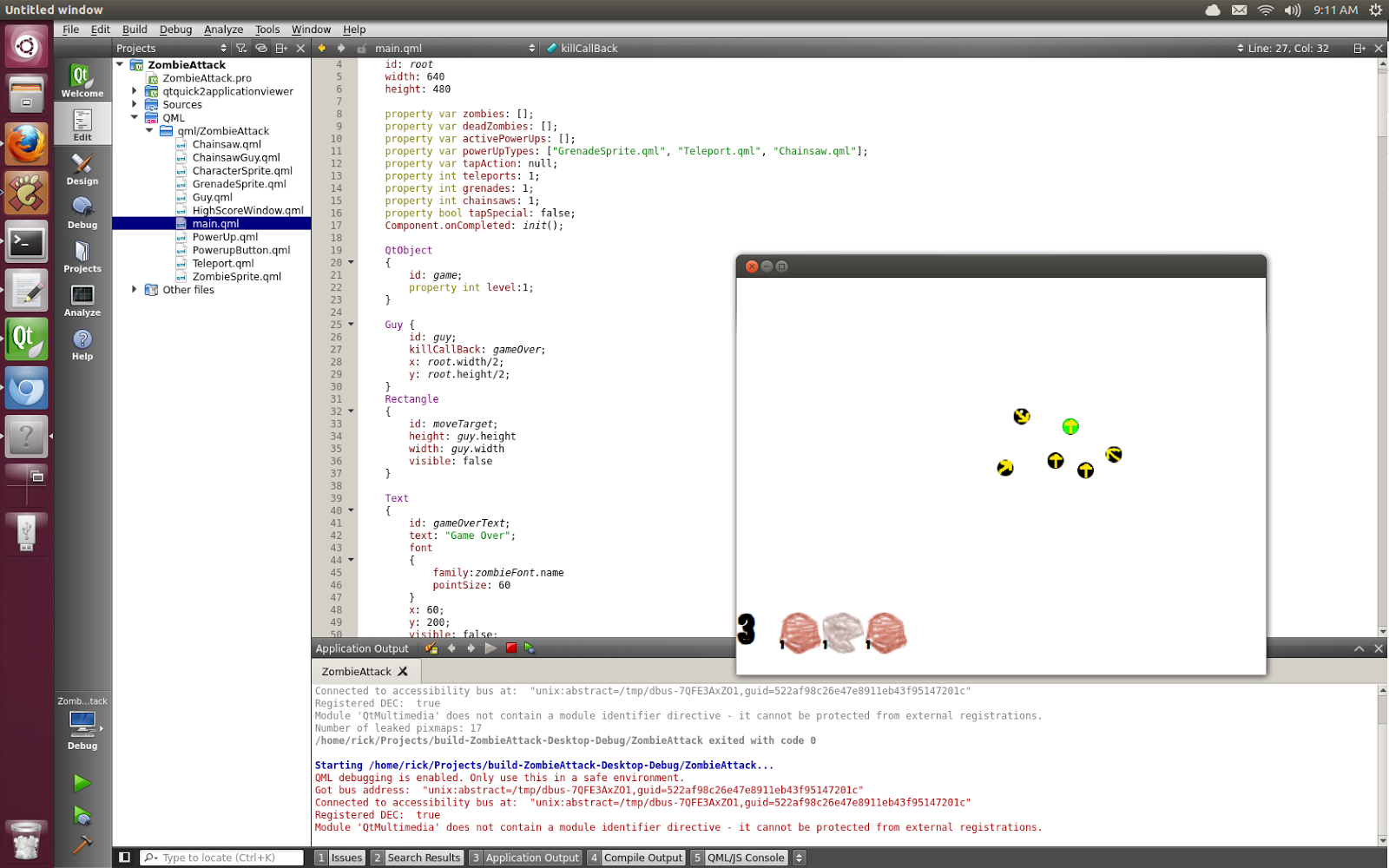Toggle synchronize with editor in Projects pane

[x=261, y=48]
